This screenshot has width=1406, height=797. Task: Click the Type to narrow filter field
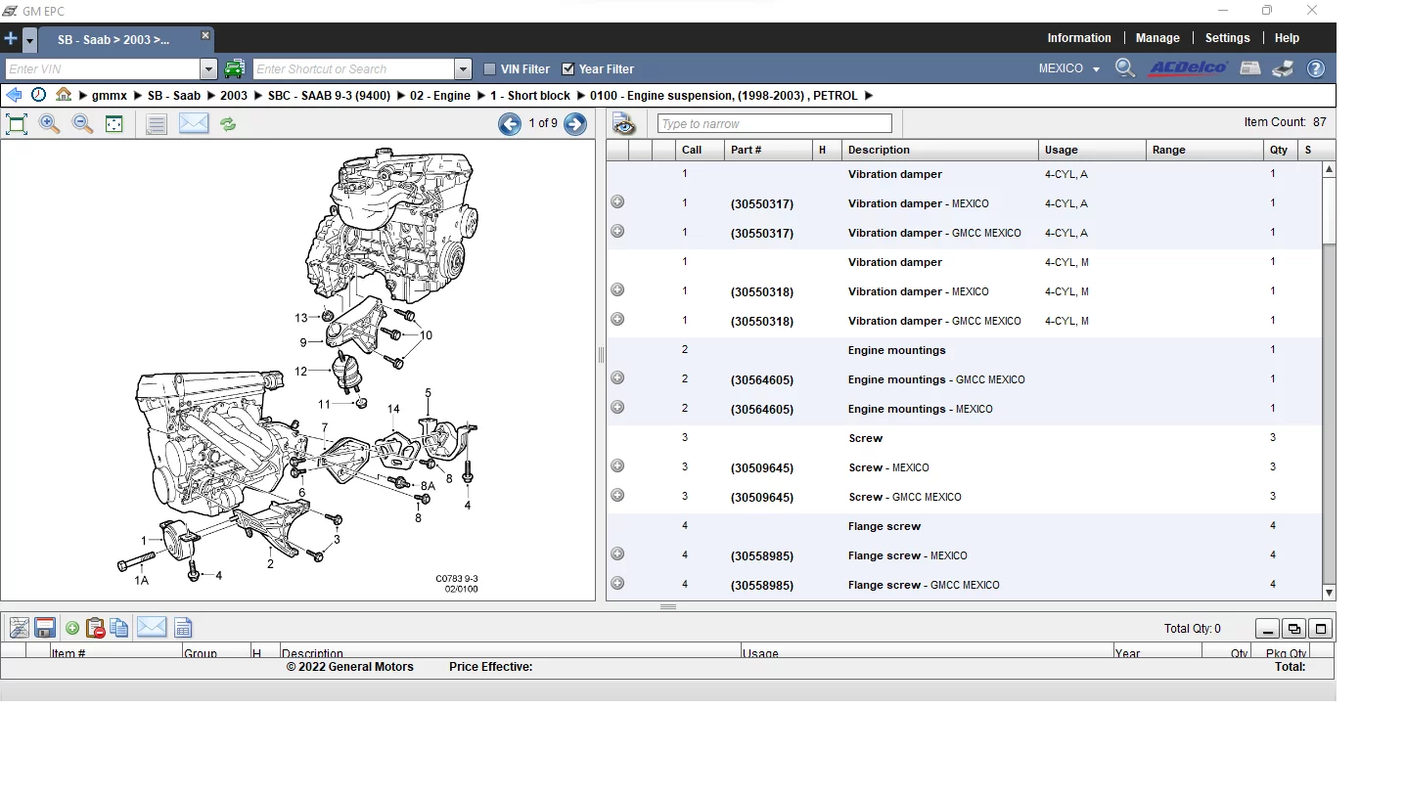pyautogui.click(x=774, y=124)
